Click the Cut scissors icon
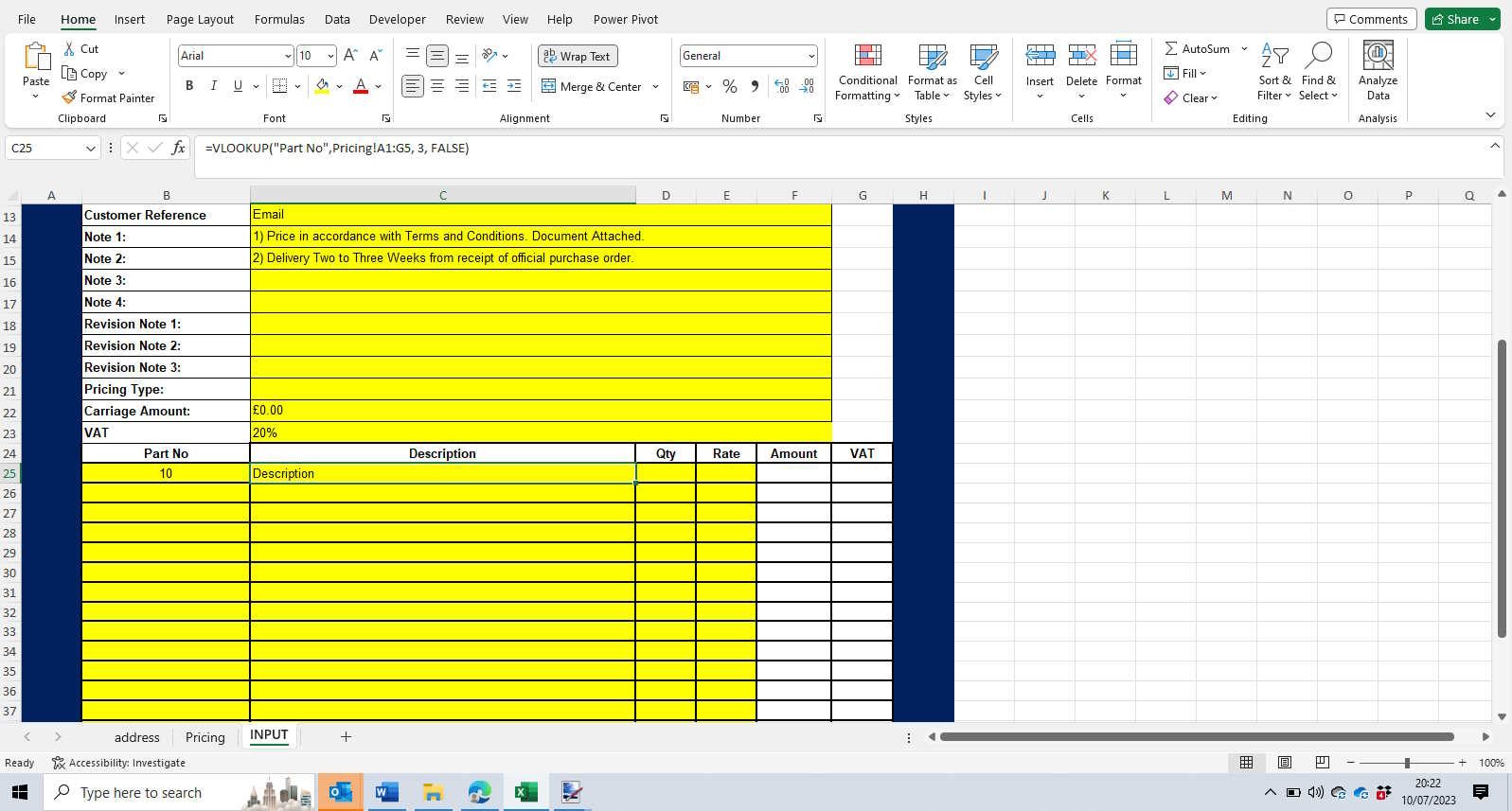Viewport: 1512px width, 811px height. [x=69, y=48]
